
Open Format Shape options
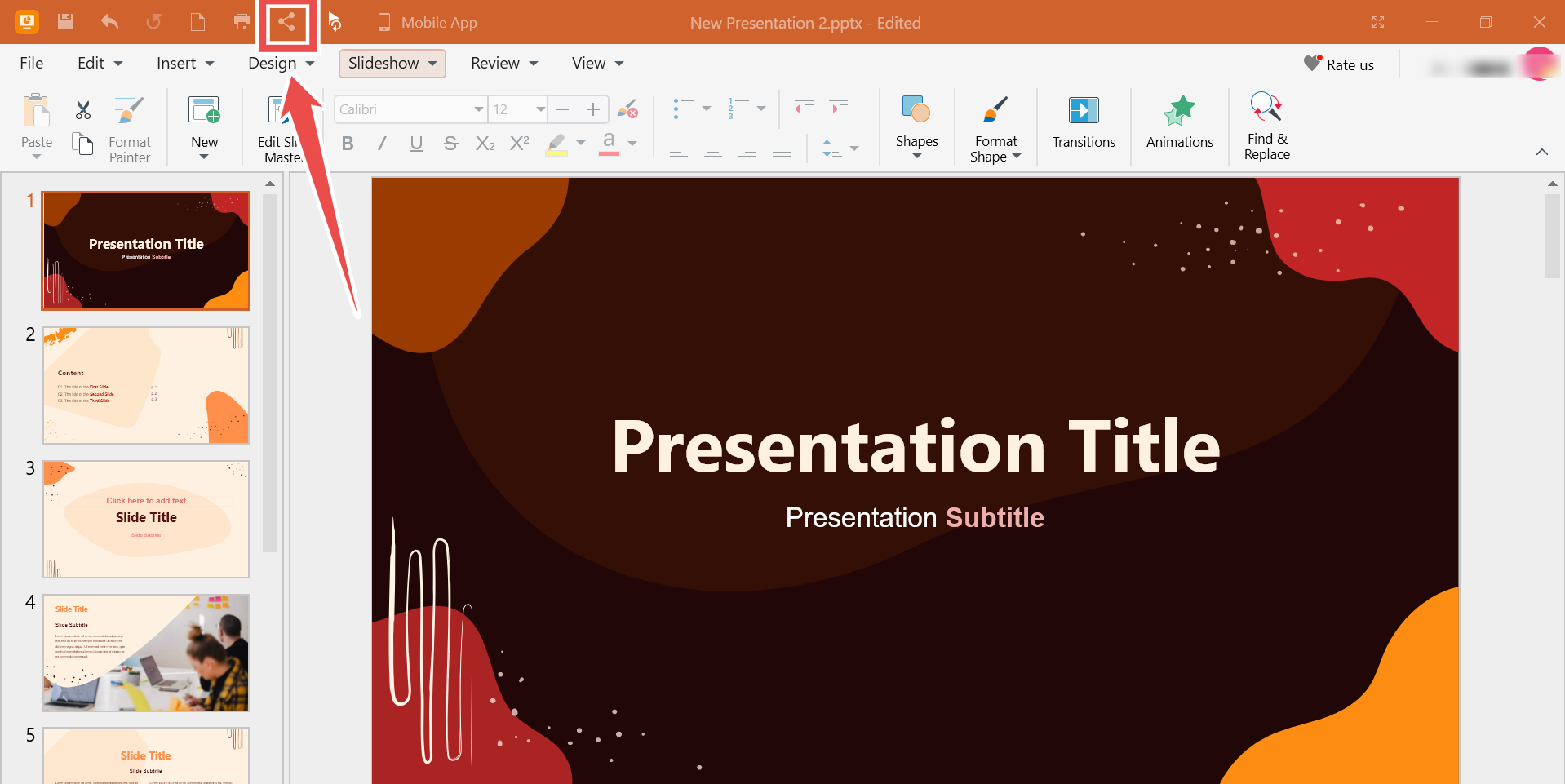[x=995, y=129]
